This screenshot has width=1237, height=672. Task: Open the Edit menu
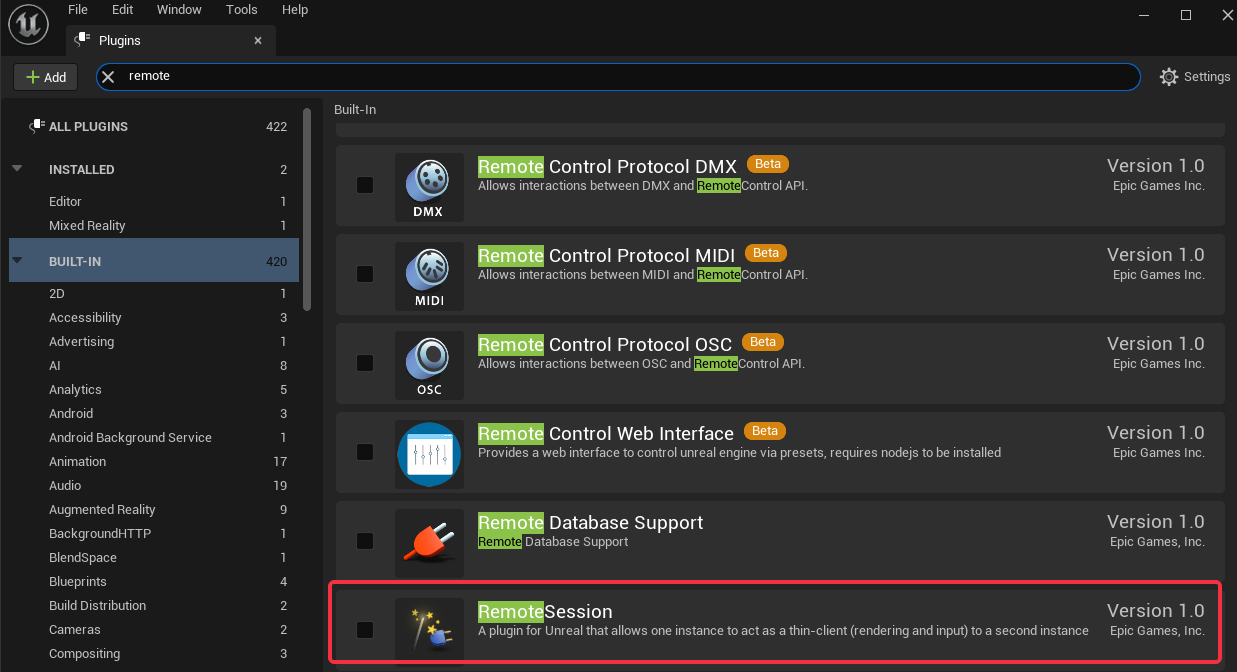pyautogui.click(x=122, y=10)
